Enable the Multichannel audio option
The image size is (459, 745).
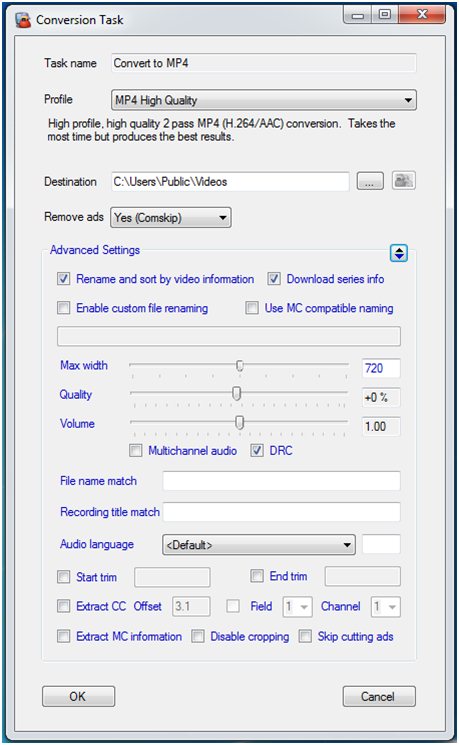point(135,450)
